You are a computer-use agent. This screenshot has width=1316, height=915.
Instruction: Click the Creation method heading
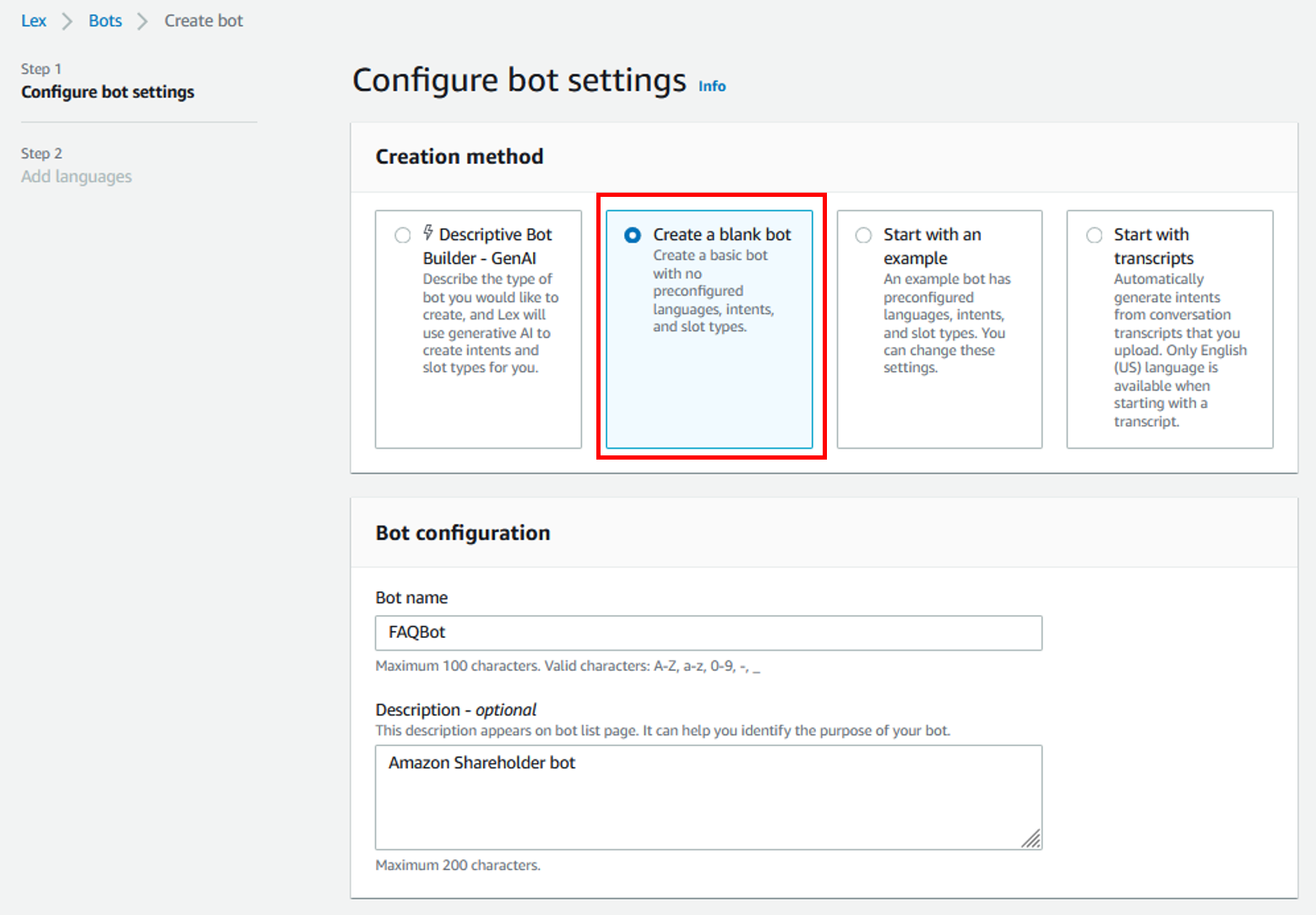[460, 156]
